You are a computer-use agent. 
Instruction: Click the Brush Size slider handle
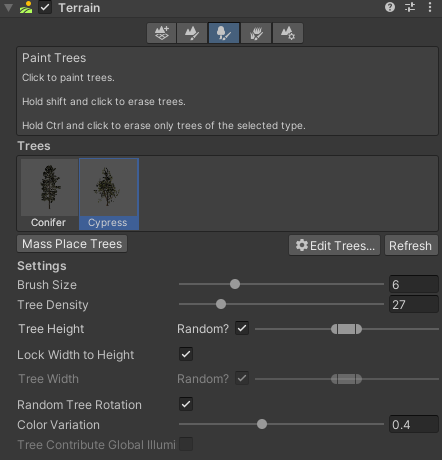[x=235, y=284]
